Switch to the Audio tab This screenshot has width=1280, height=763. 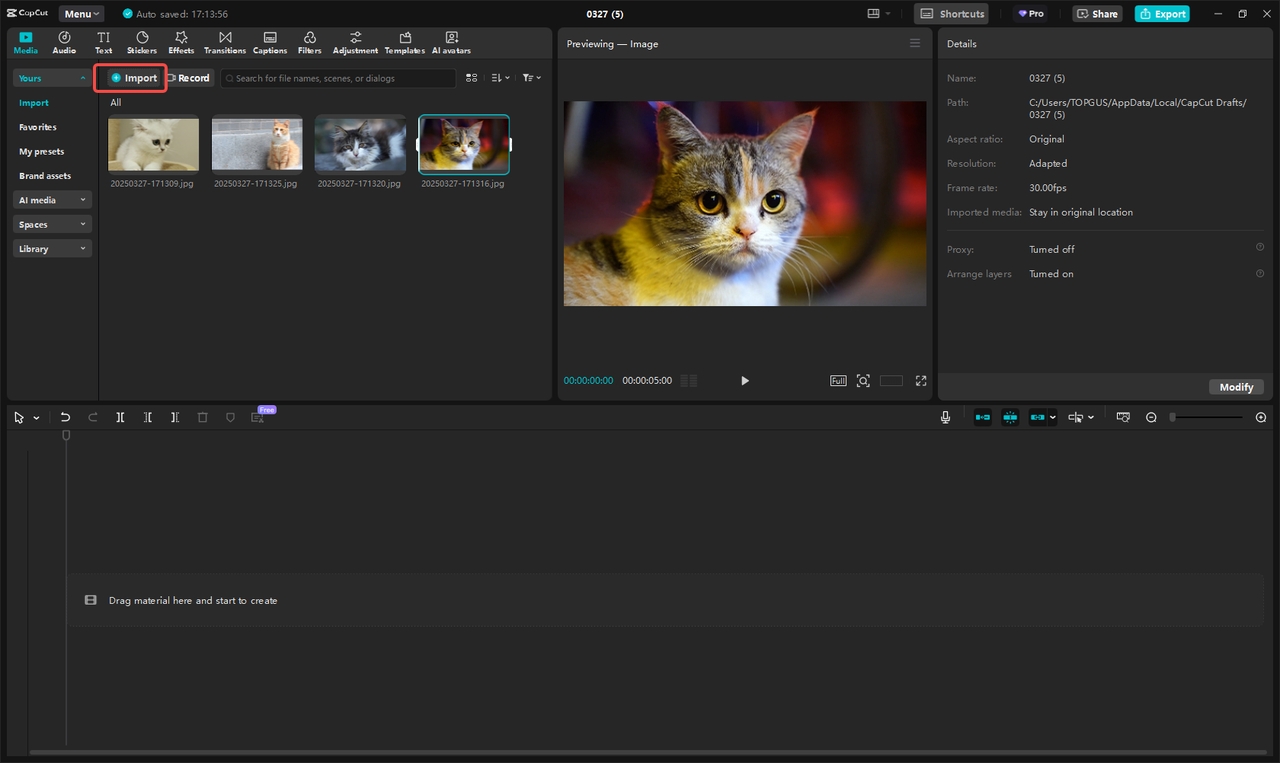(63, 41)
